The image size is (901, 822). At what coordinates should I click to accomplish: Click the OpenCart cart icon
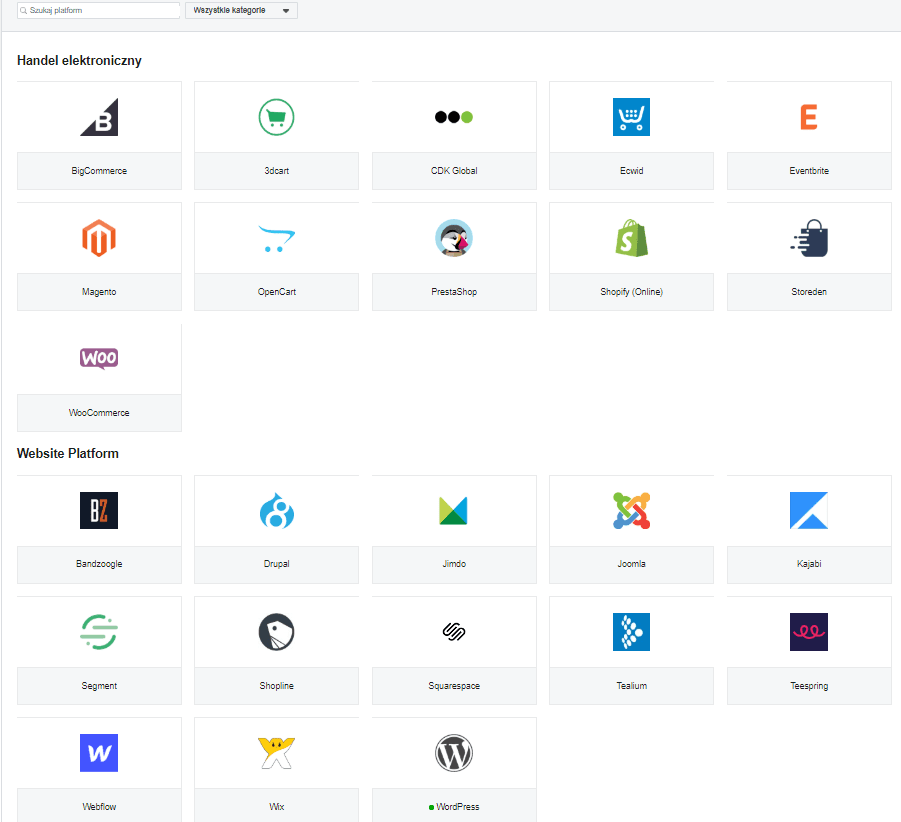pos(276,239)
